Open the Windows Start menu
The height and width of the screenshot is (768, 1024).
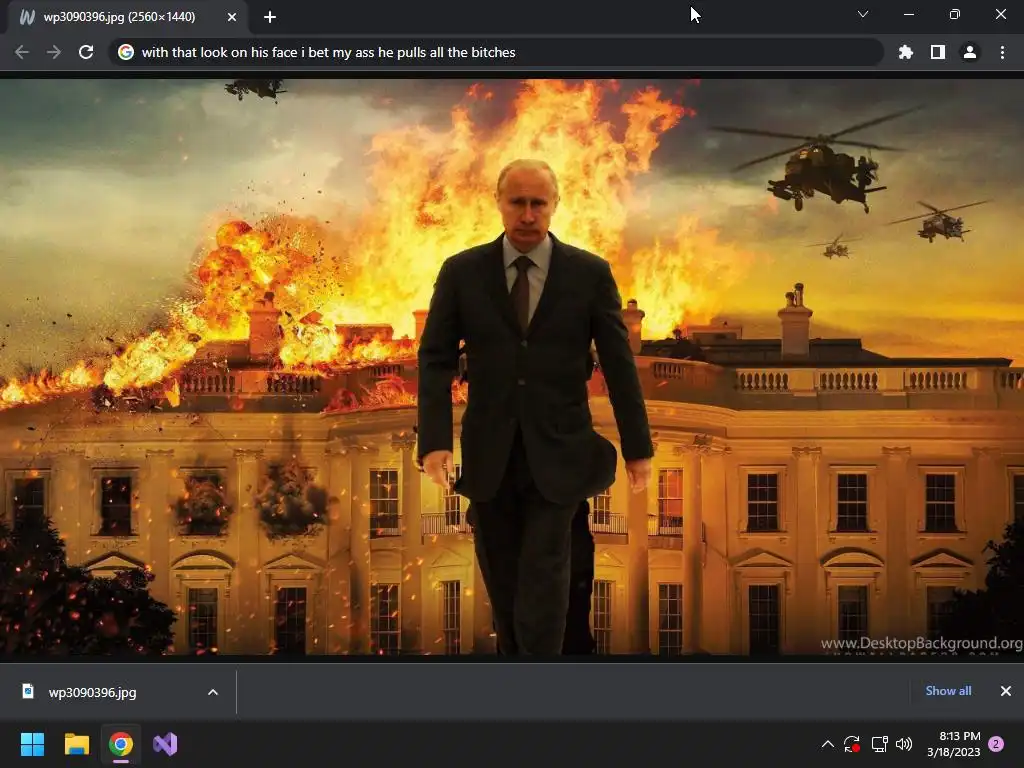pyautogui.click(x=32, y=744)
